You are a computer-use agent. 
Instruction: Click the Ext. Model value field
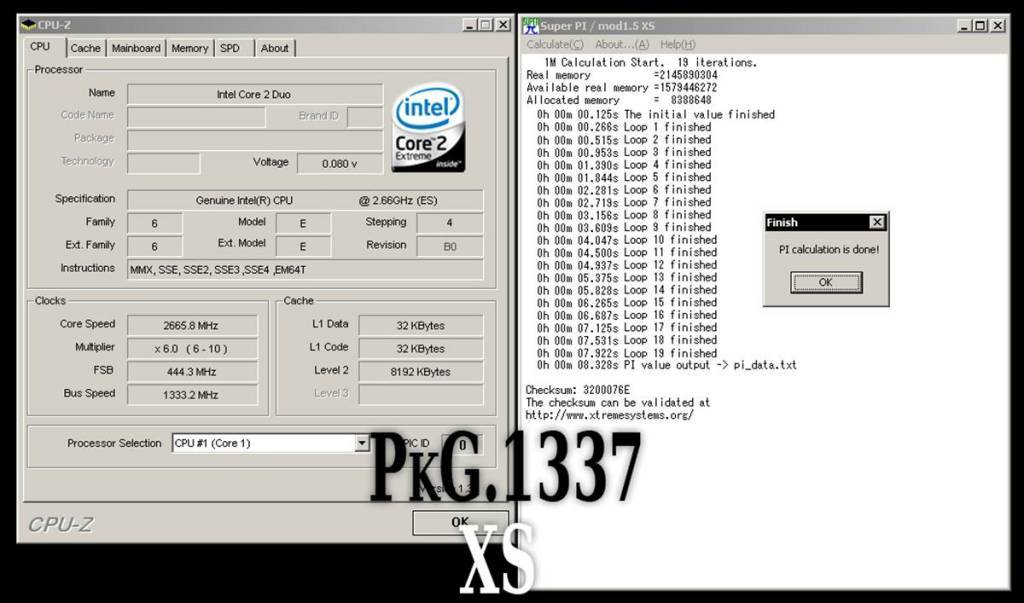(x=303, y=246)
